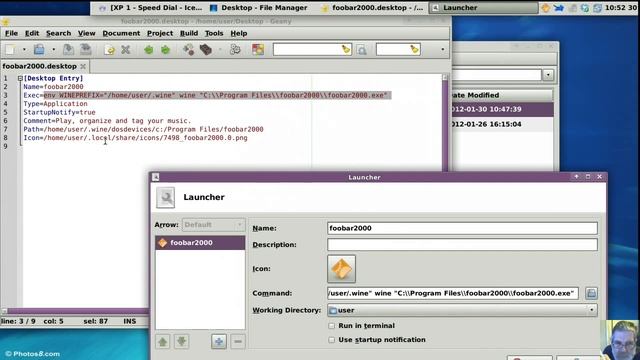Viewport: 640px width, 360px height.
Task: Collapse the [Desktop Entry] fold marker
Action: [20, 78]
